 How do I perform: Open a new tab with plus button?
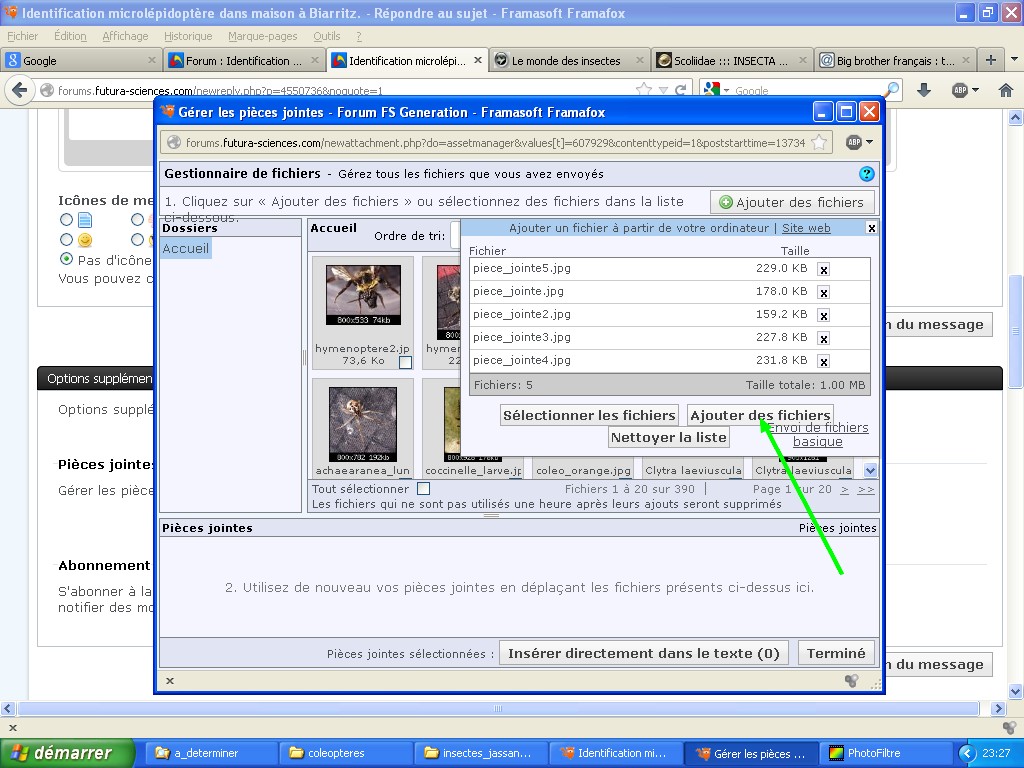pos(991,60)
